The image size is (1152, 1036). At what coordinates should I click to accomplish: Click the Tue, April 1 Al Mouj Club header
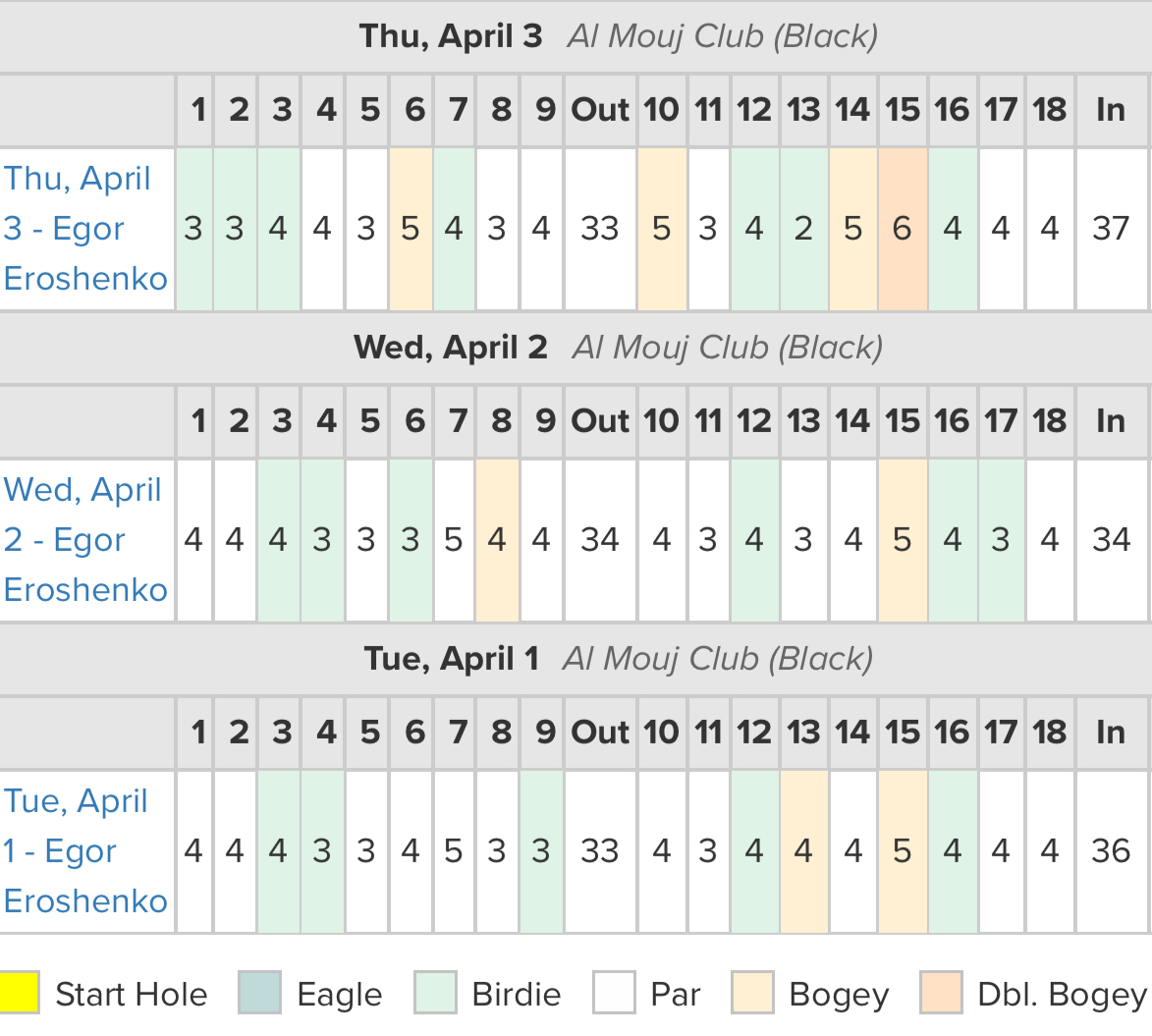point(619,659)
